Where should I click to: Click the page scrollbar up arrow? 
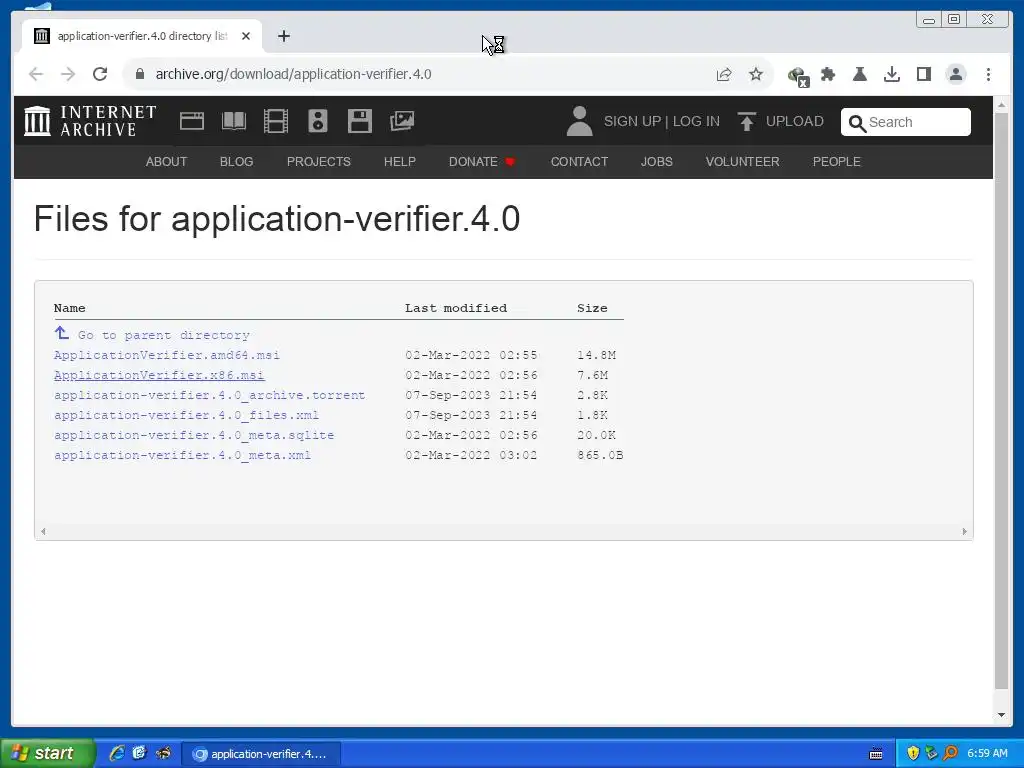click(1001, 104)
